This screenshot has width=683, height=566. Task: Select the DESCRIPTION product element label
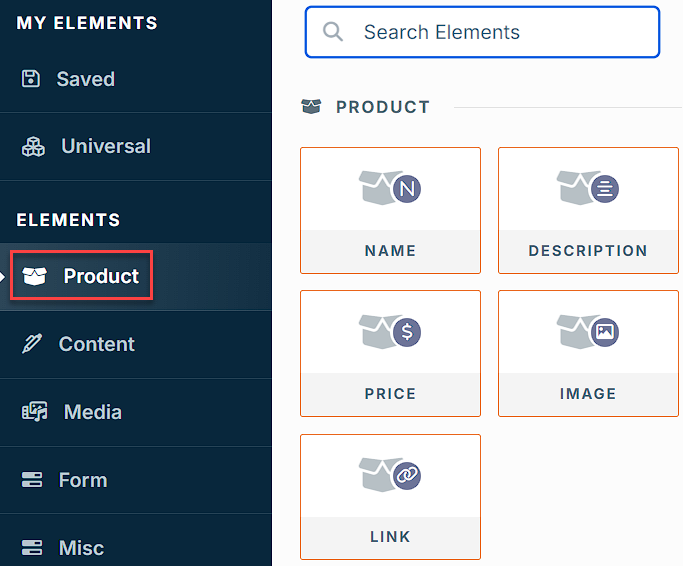(x=588, y=251)
